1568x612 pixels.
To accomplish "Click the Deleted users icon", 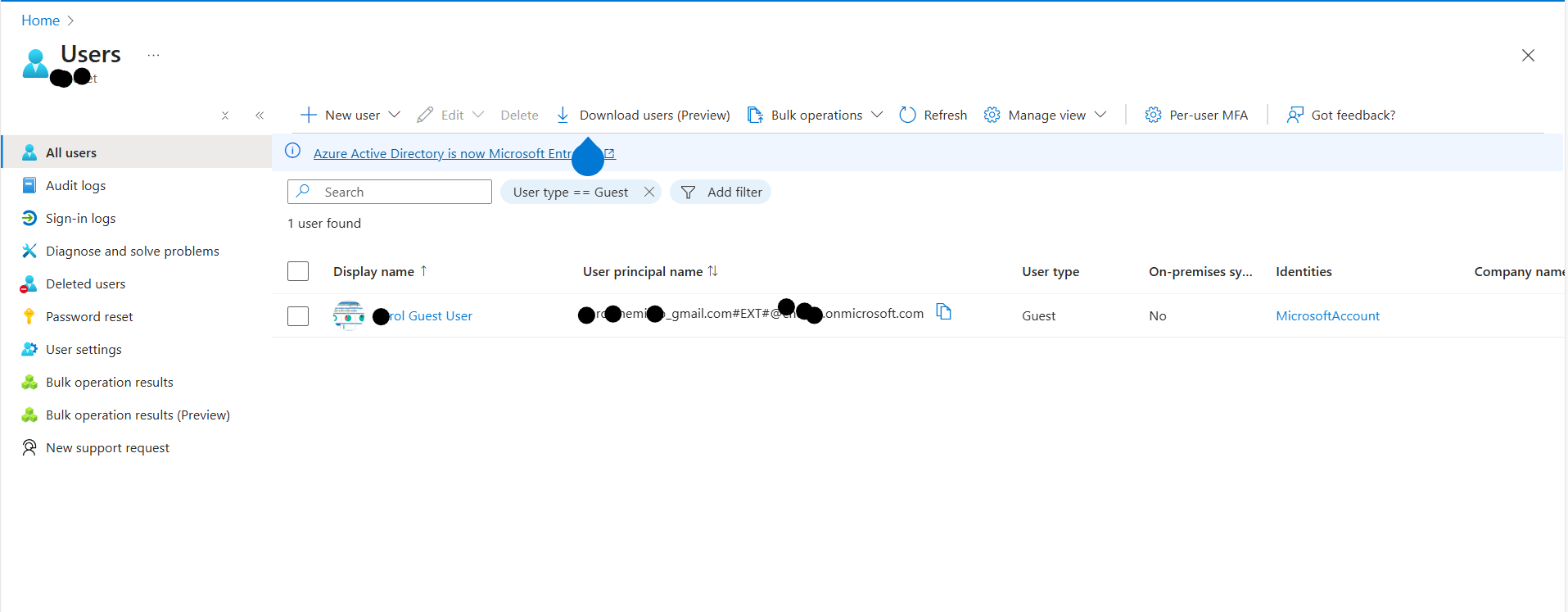I will coord(29,283).
